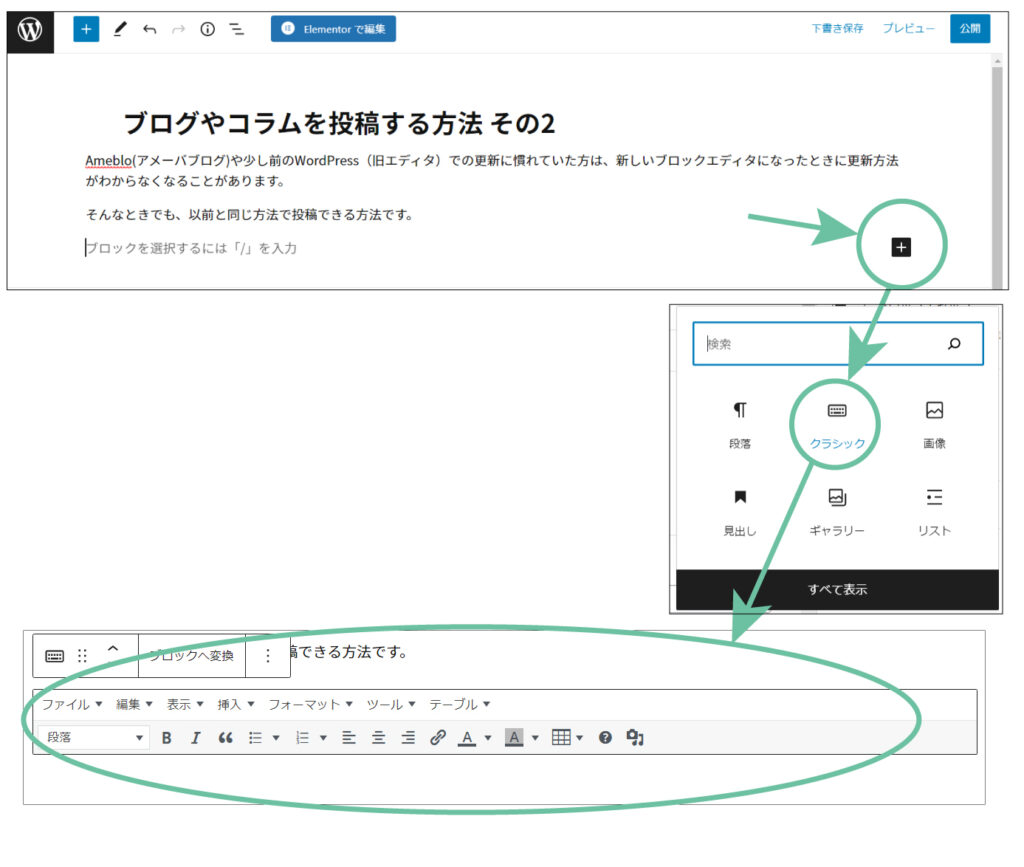Open the 挿入 menu
Image resolution: width=1024 pixels, height=867 pixels.
click(236, 704)
